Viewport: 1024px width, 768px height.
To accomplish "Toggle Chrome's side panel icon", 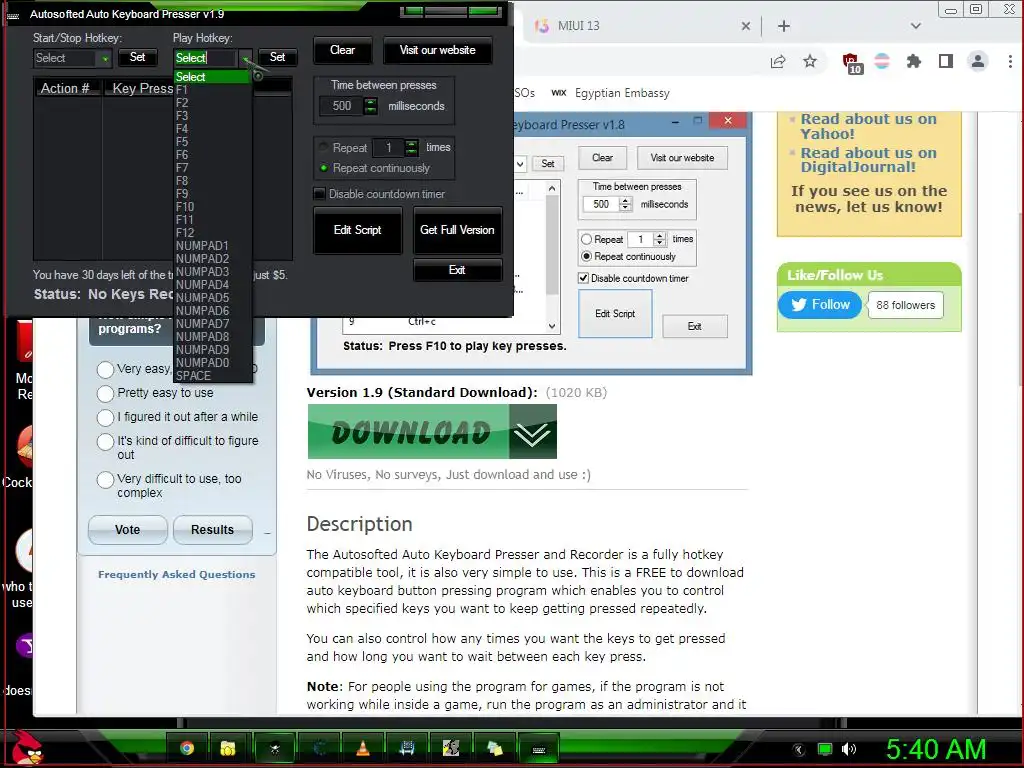I will pos(946,61).
